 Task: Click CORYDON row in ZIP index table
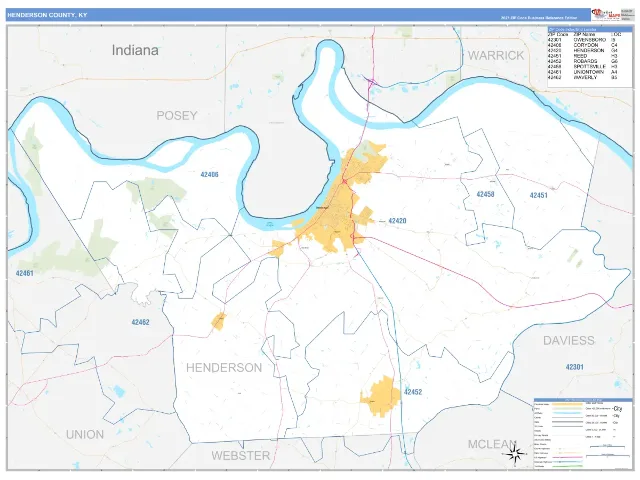pyautogui.click(x=584, y=45)
